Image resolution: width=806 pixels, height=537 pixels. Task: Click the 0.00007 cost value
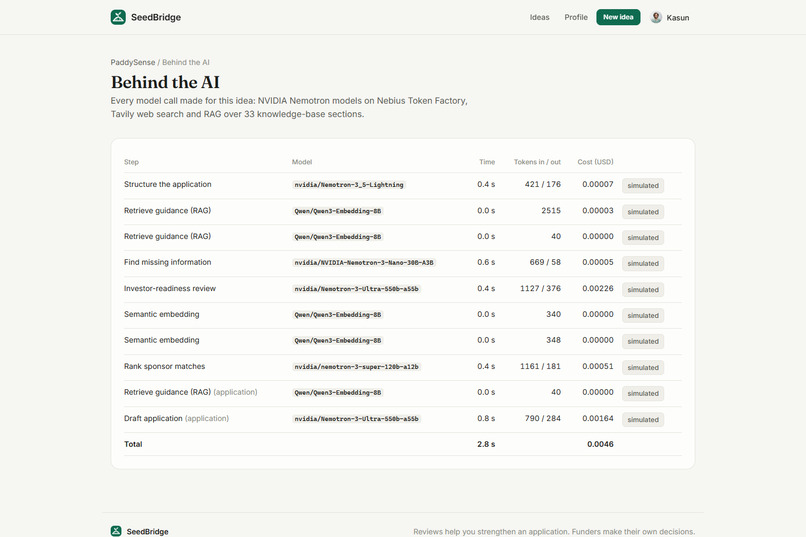click(598, 184)
